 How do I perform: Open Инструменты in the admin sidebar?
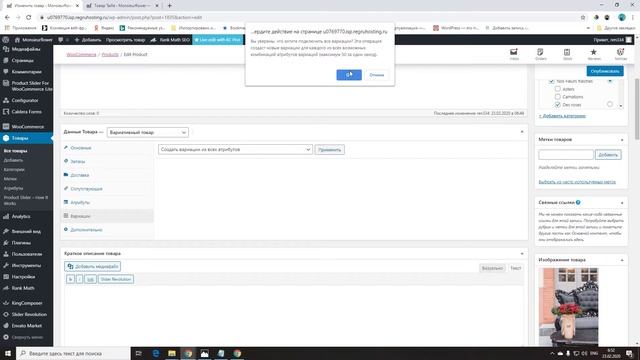pos(26,265)
